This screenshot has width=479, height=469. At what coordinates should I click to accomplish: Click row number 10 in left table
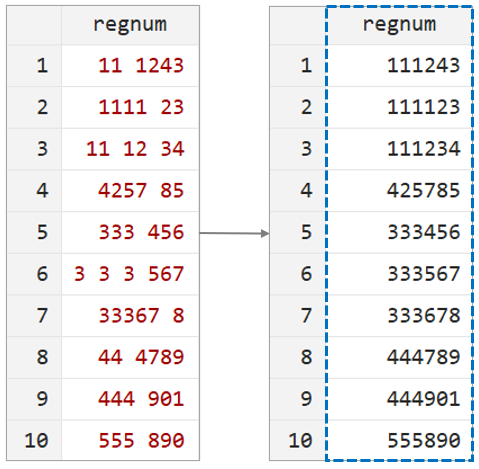click(34, 440)
